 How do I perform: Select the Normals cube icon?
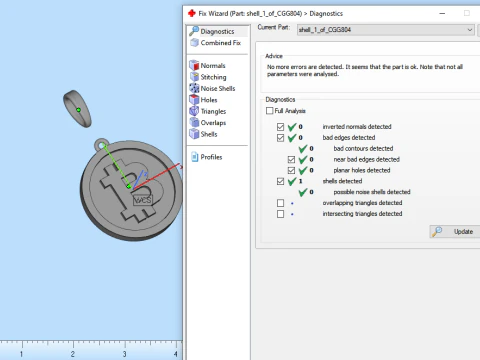[x=194, y=65]
